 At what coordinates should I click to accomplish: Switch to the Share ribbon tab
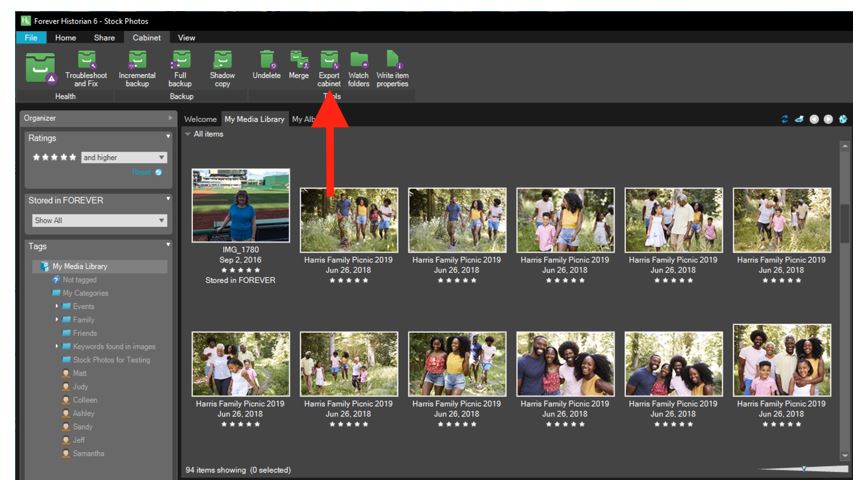tap(104, 38)
